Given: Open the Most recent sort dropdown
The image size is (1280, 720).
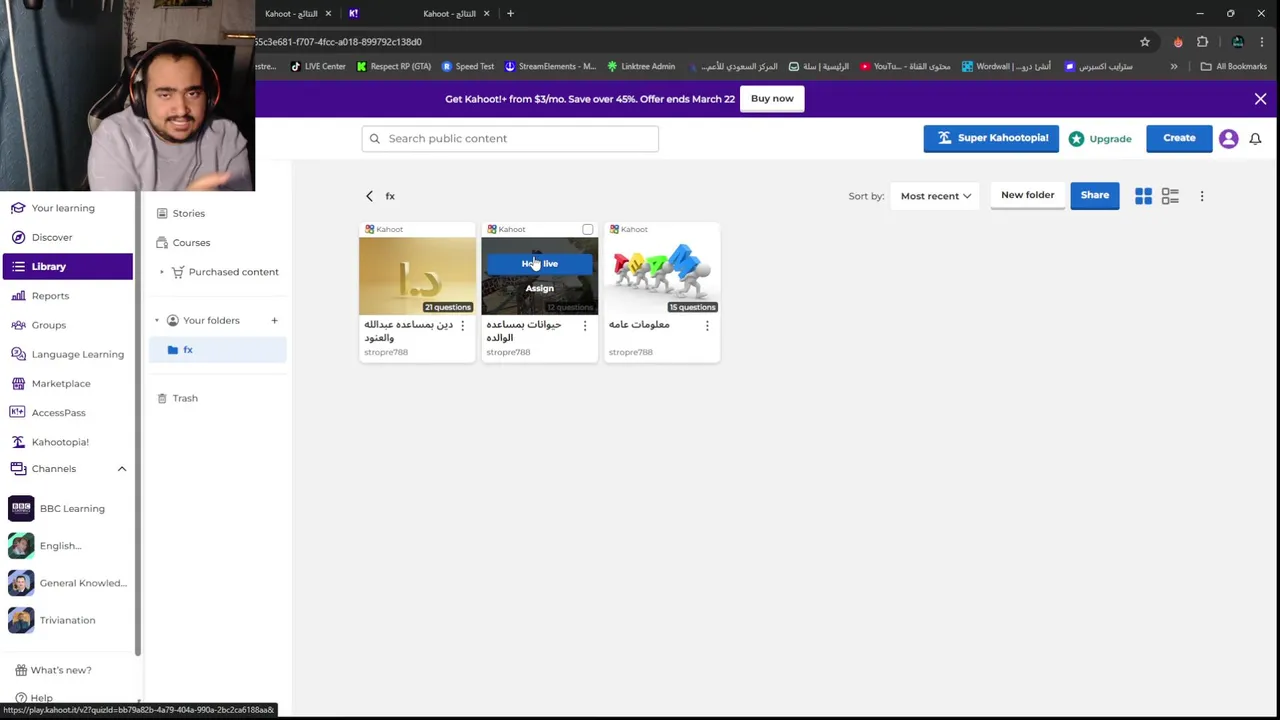Looking at the screenshot, I should pyautogui.click(x=935, y=196).
